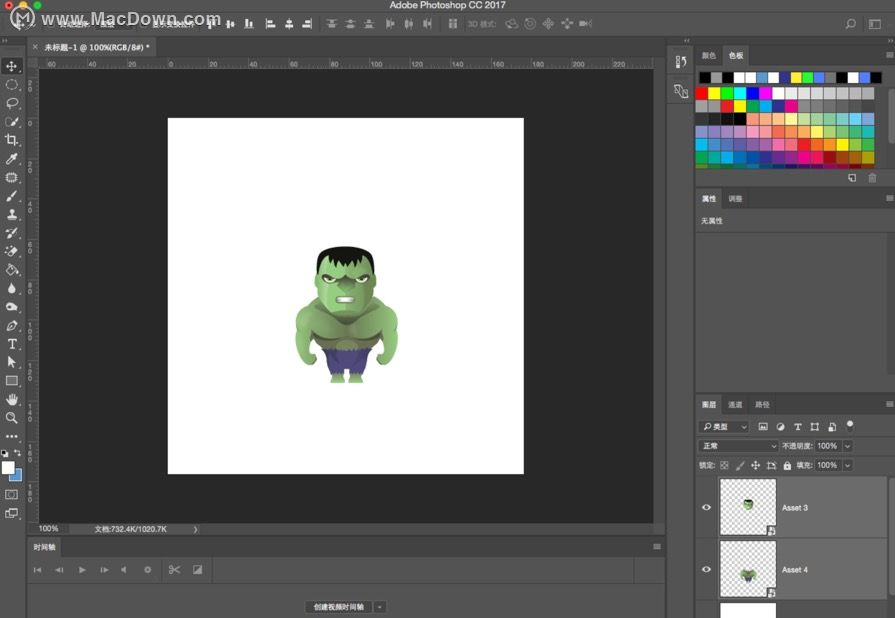Open the search magnifier at top right
895x618 pixels.
point(850,24)
